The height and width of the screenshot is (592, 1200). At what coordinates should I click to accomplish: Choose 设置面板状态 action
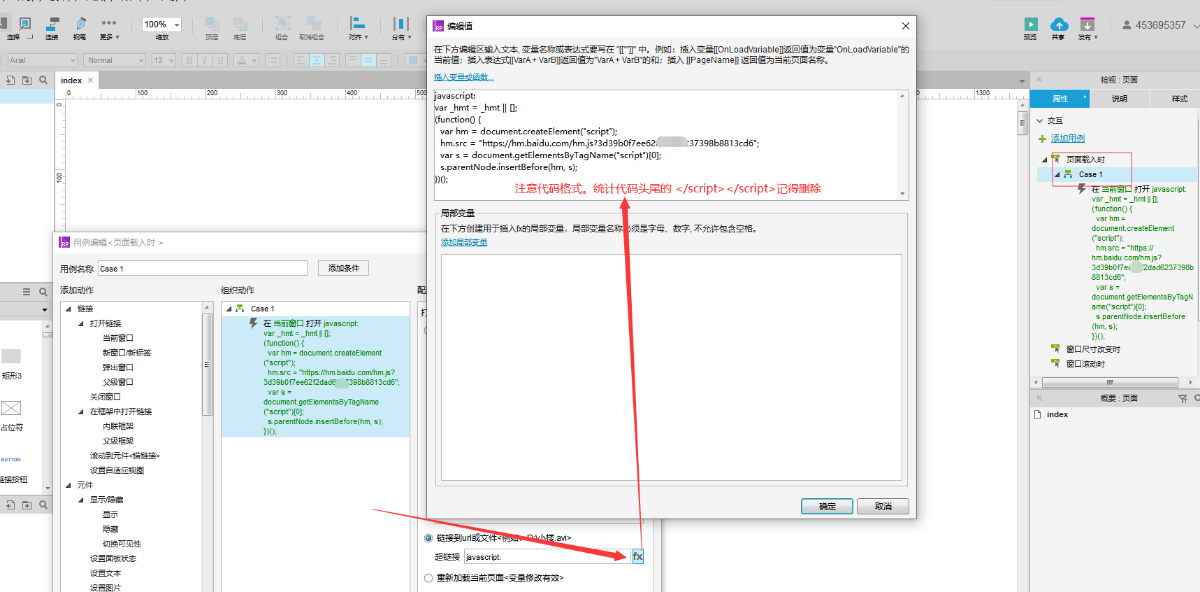[112, 558]
